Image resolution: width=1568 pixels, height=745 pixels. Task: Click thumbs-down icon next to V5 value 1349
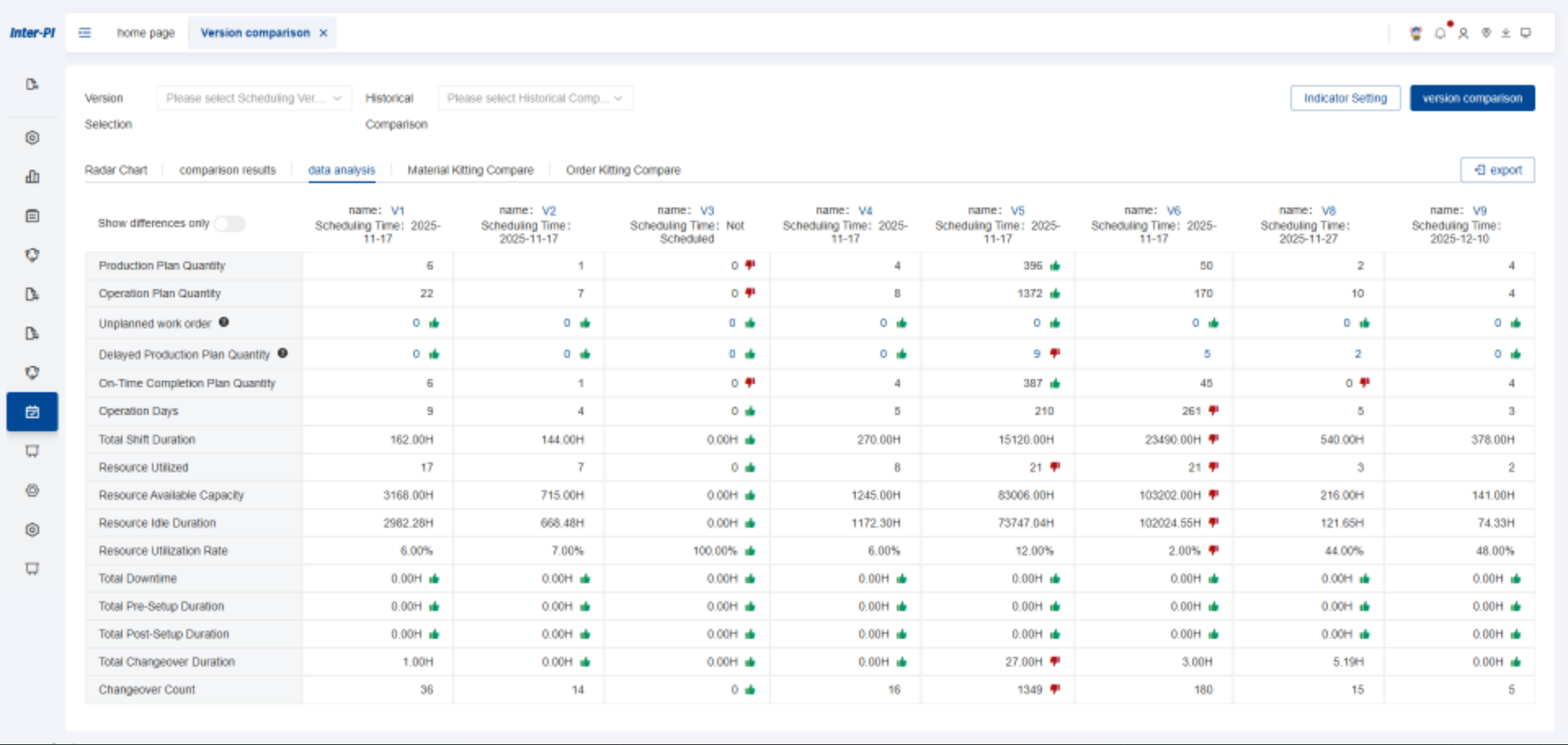point(1055,689)
